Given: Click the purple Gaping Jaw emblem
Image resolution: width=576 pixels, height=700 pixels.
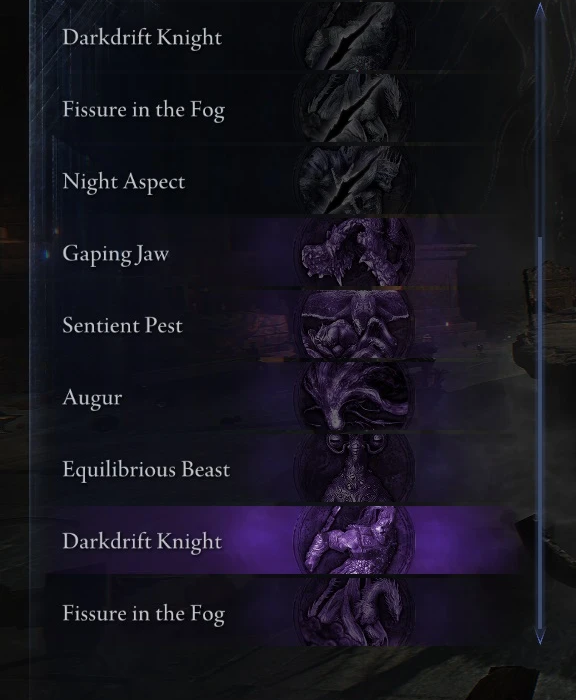Looking at the screenshot, I should (x=355, y=252).
